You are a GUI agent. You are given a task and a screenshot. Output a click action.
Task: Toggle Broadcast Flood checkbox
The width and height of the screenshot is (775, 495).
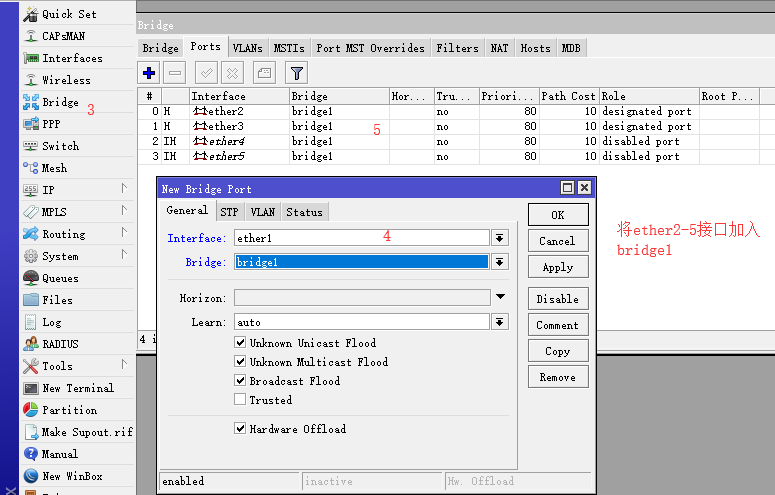240,380
